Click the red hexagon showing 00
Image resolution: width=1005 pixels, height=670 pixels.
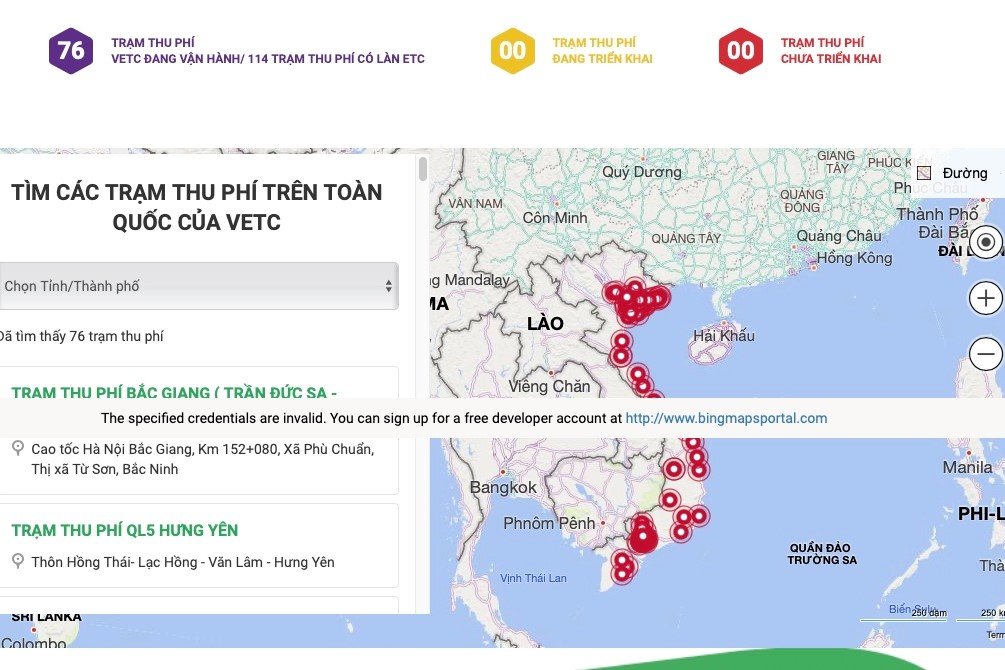(741, 51)
